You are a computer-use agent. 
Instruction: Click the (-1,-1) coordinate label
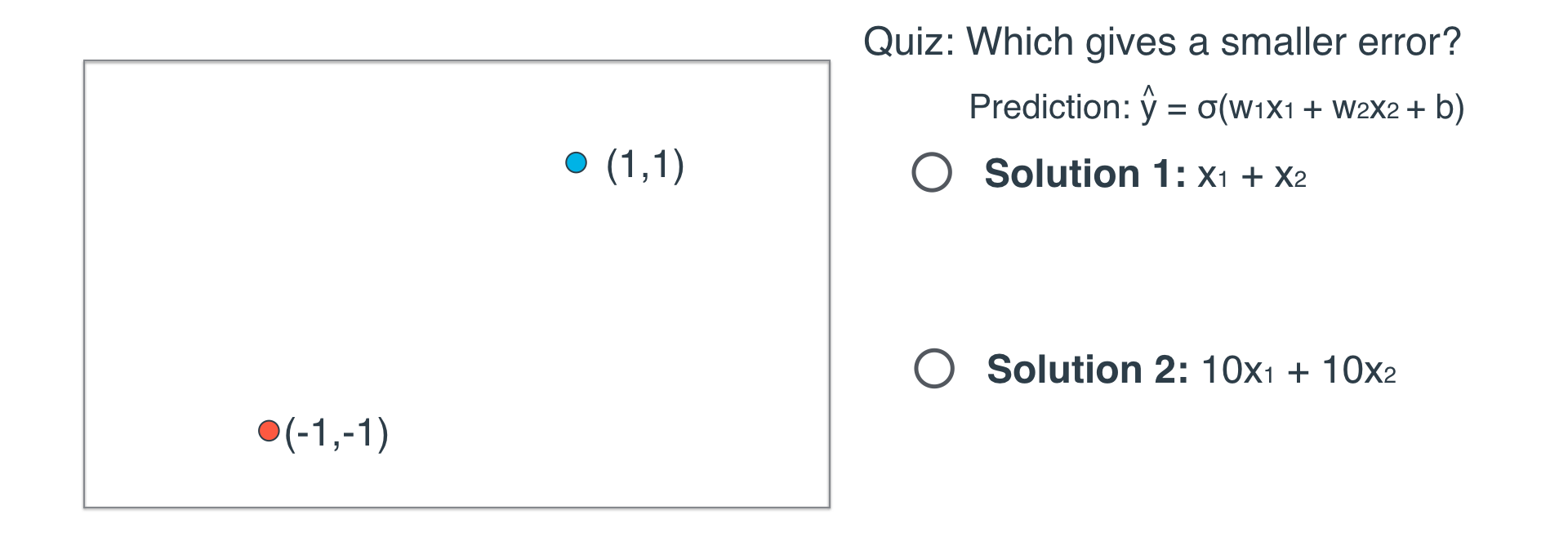336,432
